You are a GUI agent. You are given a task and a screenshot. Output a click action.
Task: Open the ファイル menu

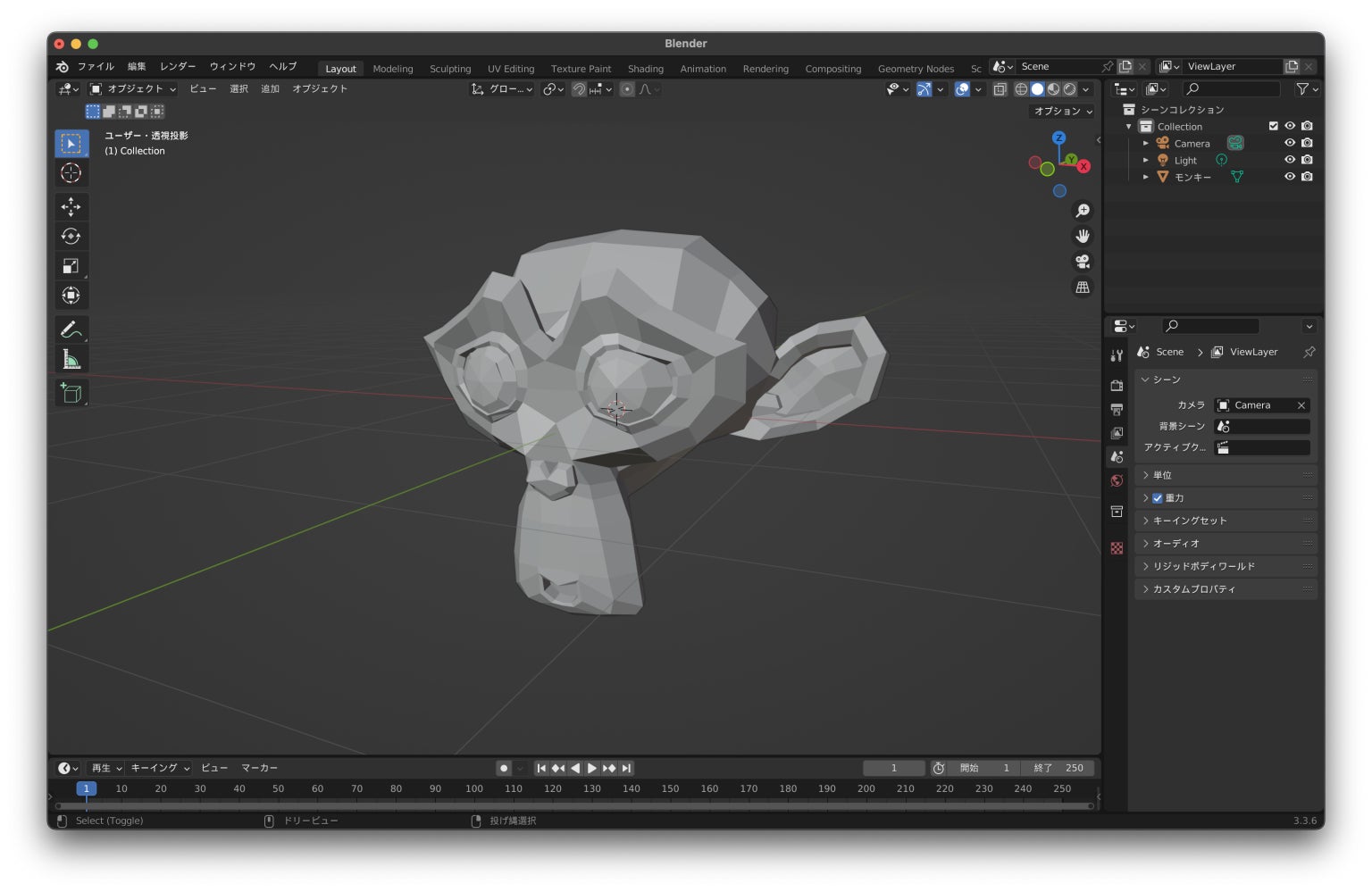(x=96, y=67)
